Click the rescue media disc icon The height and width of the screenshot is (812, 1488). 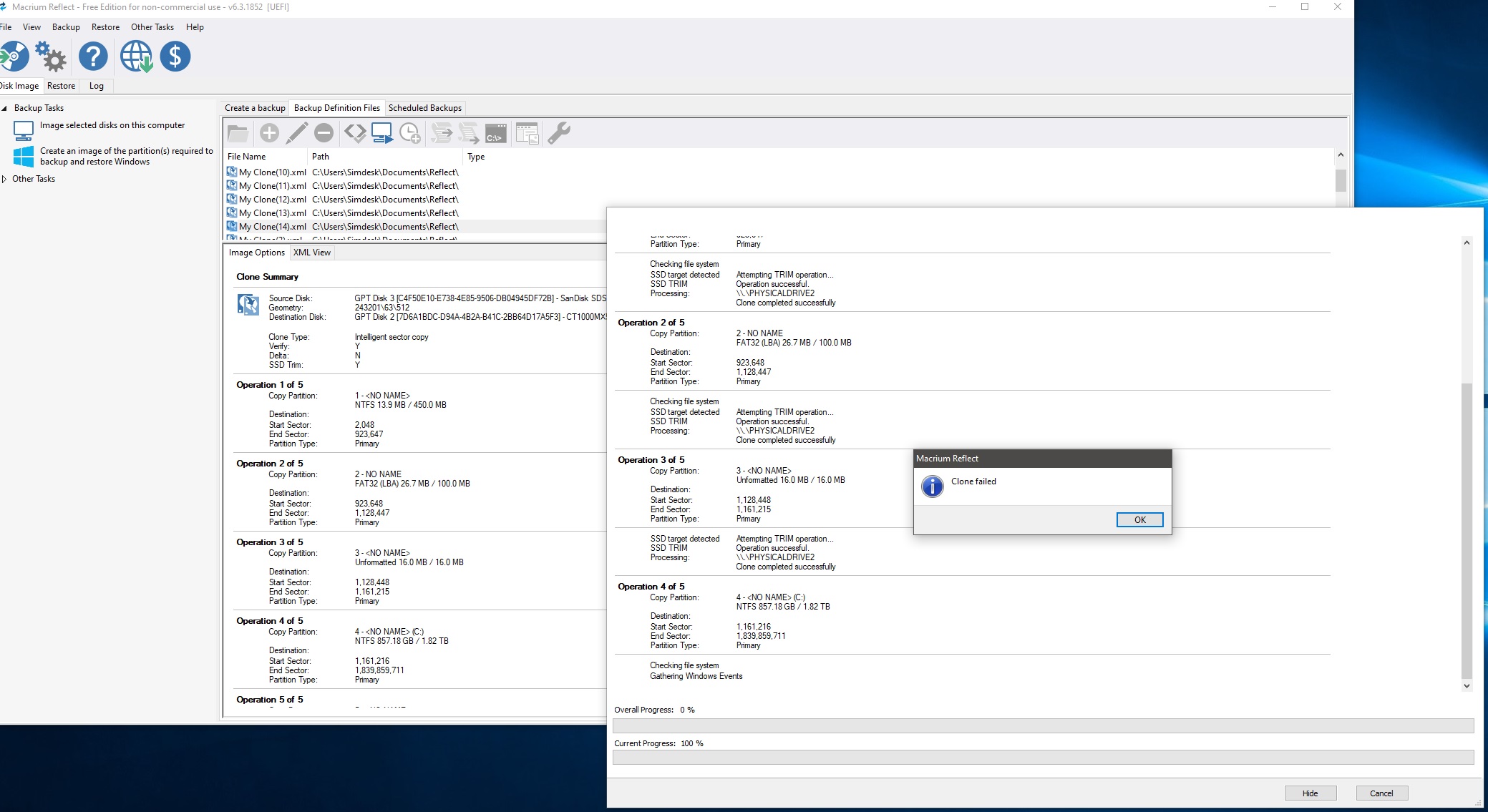pyautogui.click(x=13, y=56)
